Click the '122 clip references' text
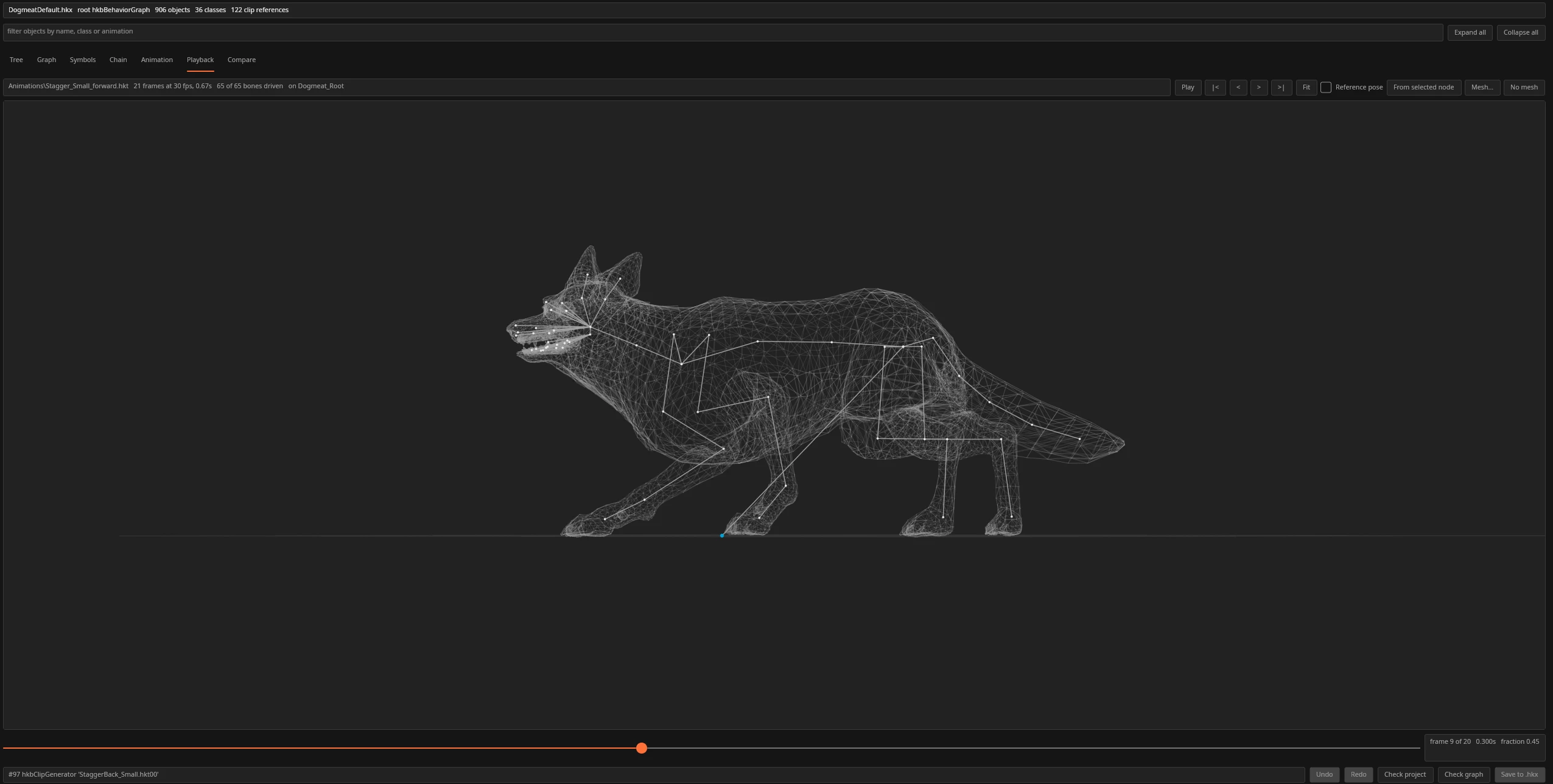1553x784 pixels. pos(259,10)
